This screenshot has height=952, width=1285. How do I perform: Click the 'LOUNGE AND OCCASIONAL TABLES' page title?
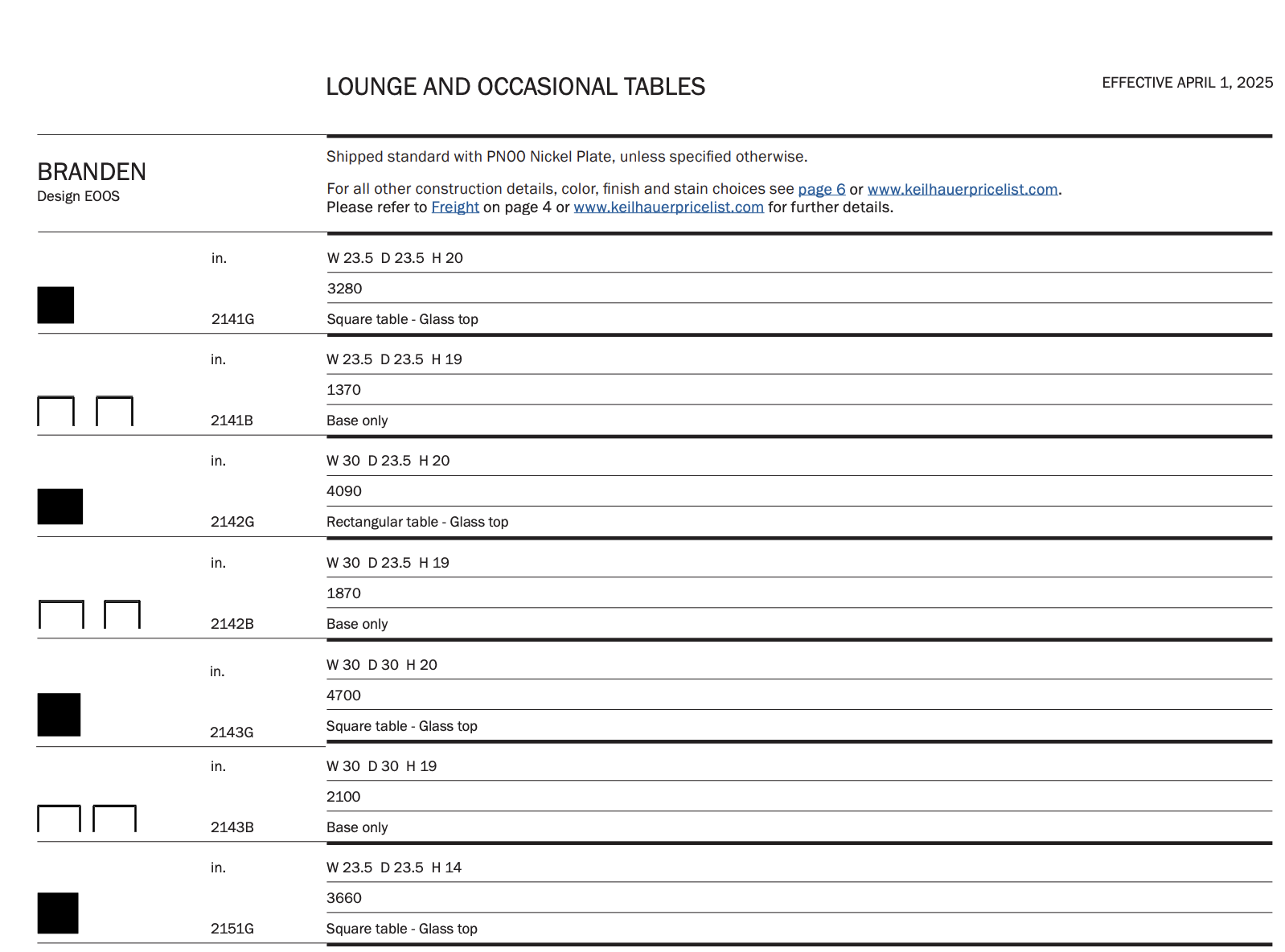(x=515, y=87)
